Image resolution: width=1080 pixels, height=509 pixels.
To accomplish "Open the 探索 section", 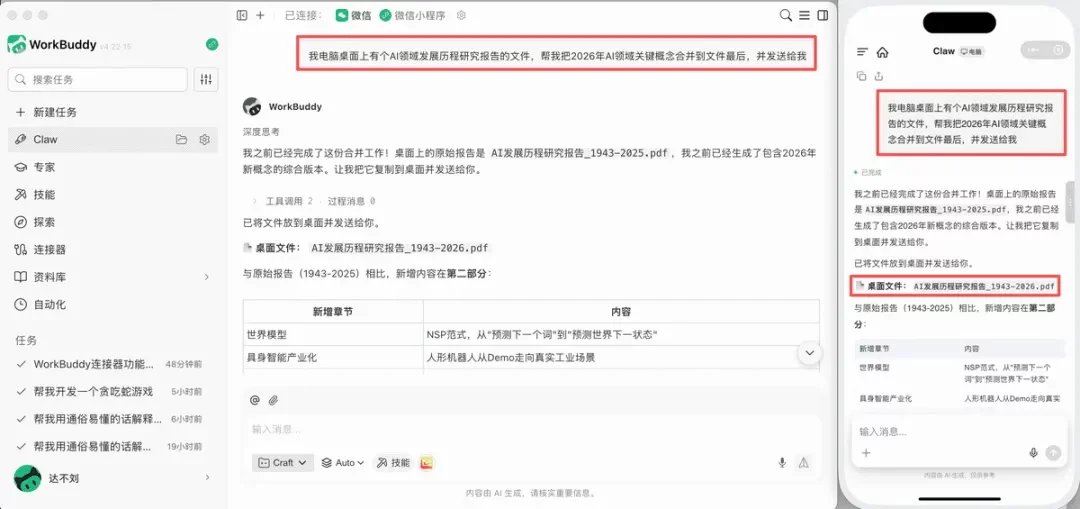I will coord(113,222).
